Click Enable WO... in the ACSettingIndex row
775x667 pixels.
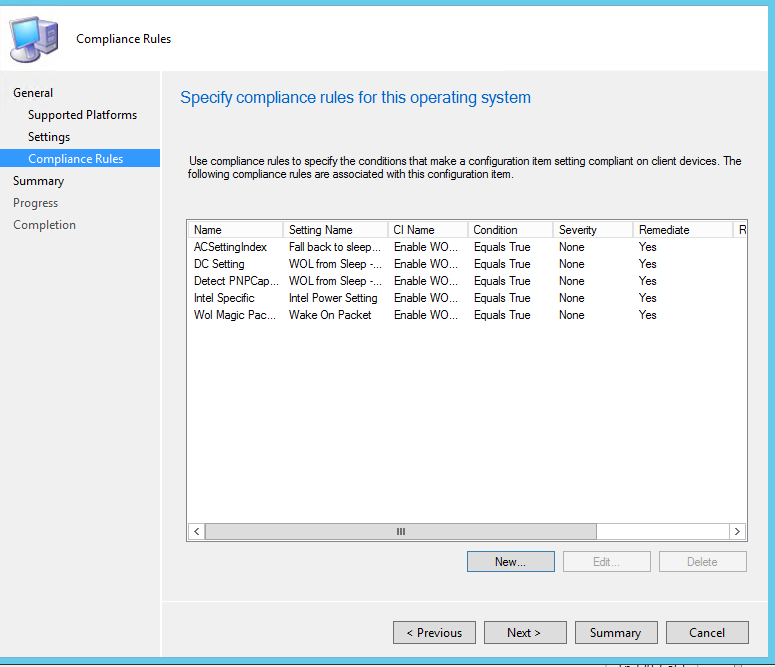click(426, 247)
